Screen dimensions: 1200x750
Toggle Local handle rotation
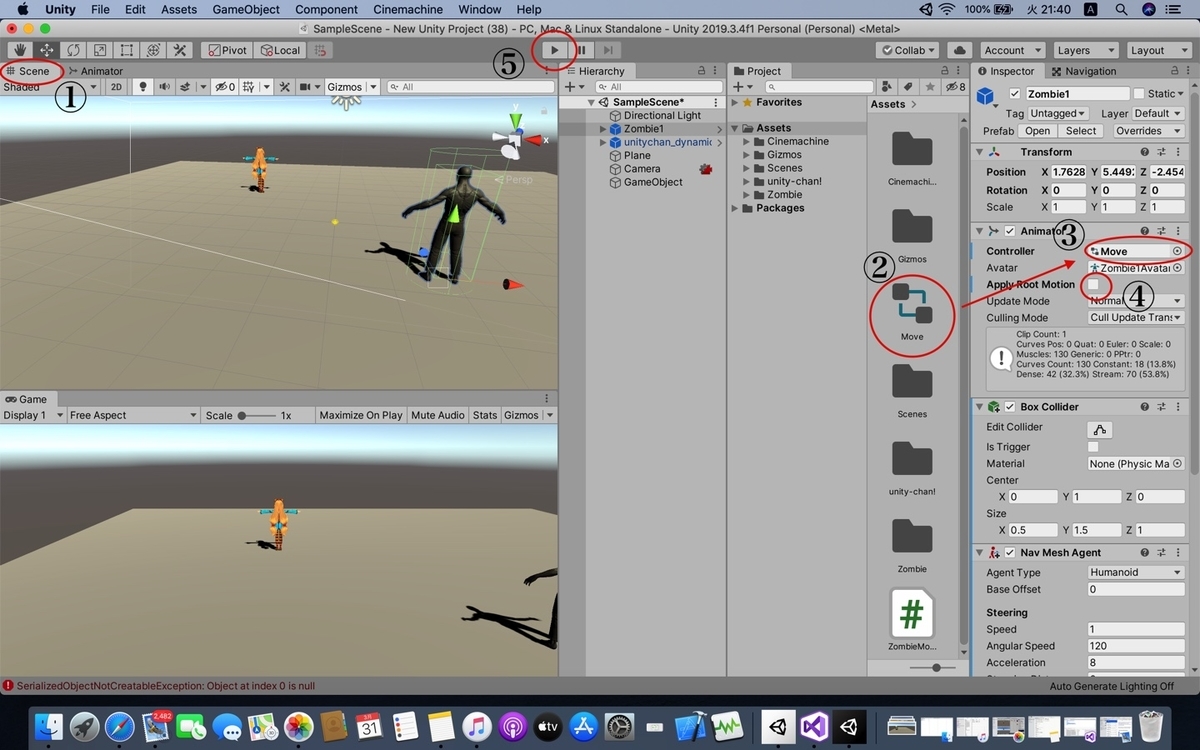pyautogui.click(x=279, y=50)
